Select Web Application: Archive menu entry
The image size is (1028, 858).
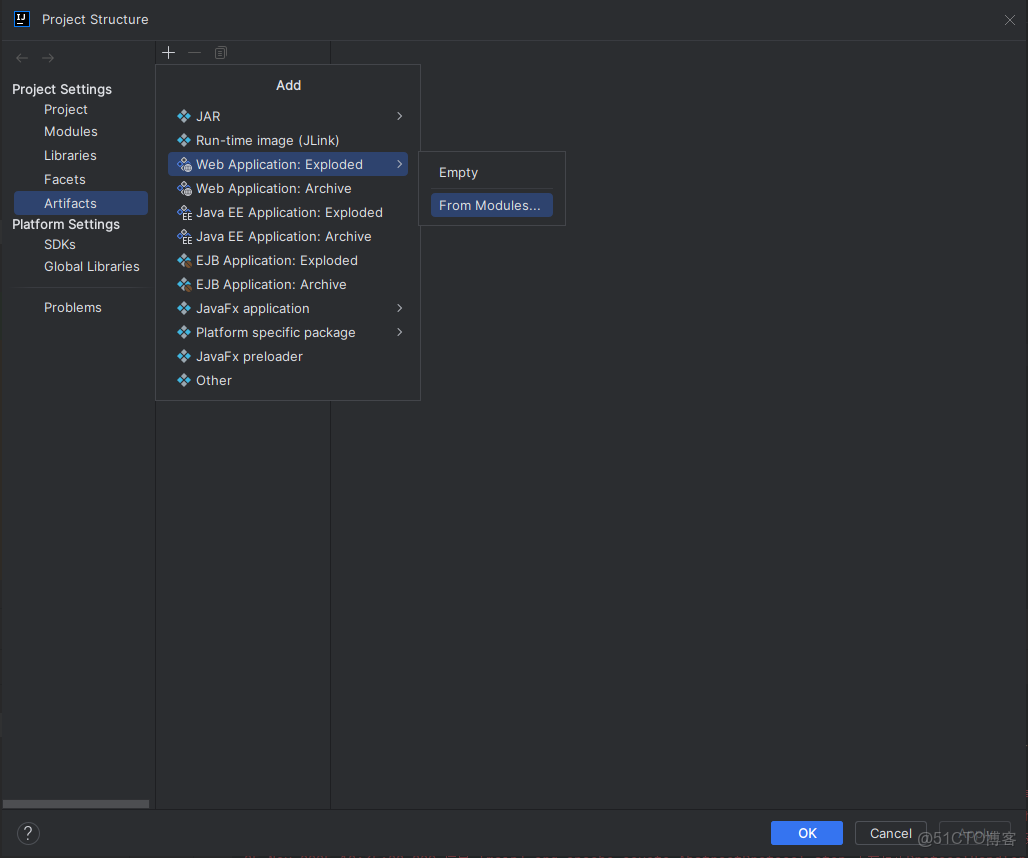point(274,188)
